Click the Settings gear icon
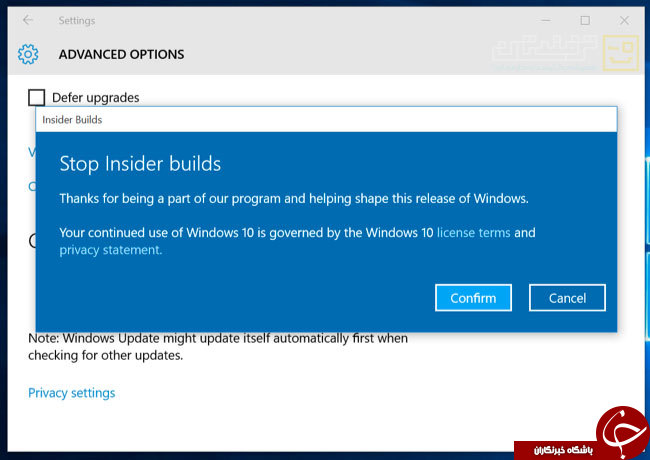This screenshot has height=460, width=650. click(28, 54)
